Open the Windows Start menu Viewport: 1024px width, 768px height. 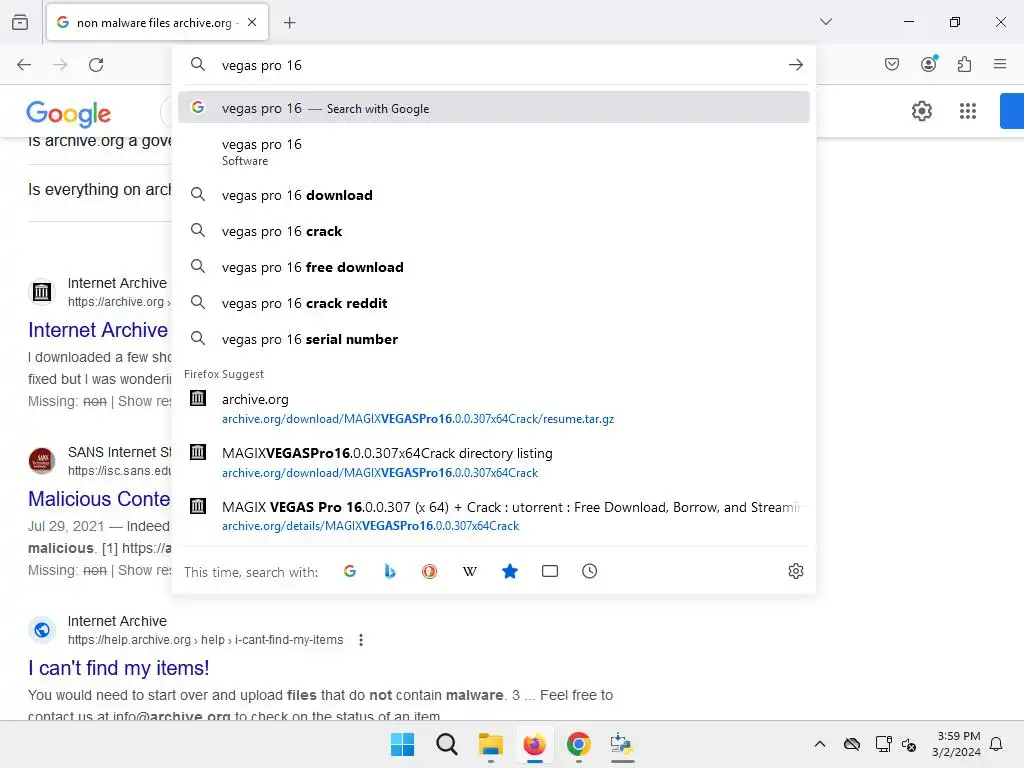click(x=402, y=744)
